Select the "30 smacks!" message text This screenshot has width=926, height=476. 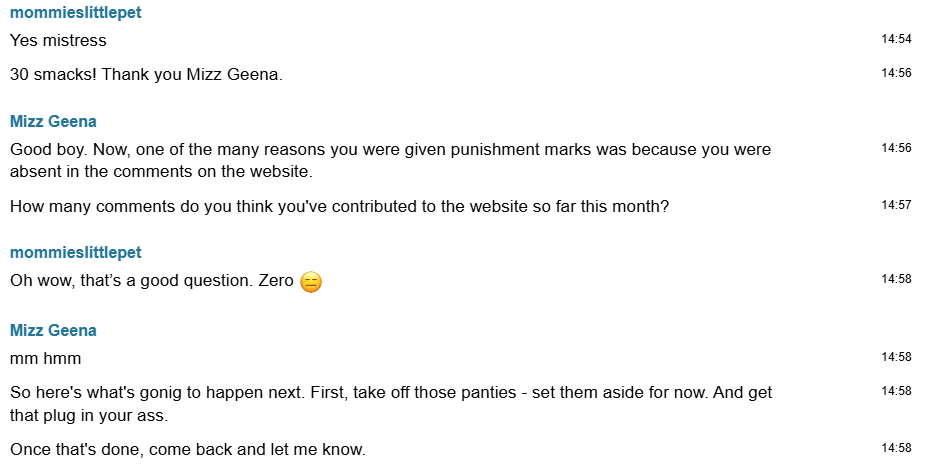tap(146, 75)
